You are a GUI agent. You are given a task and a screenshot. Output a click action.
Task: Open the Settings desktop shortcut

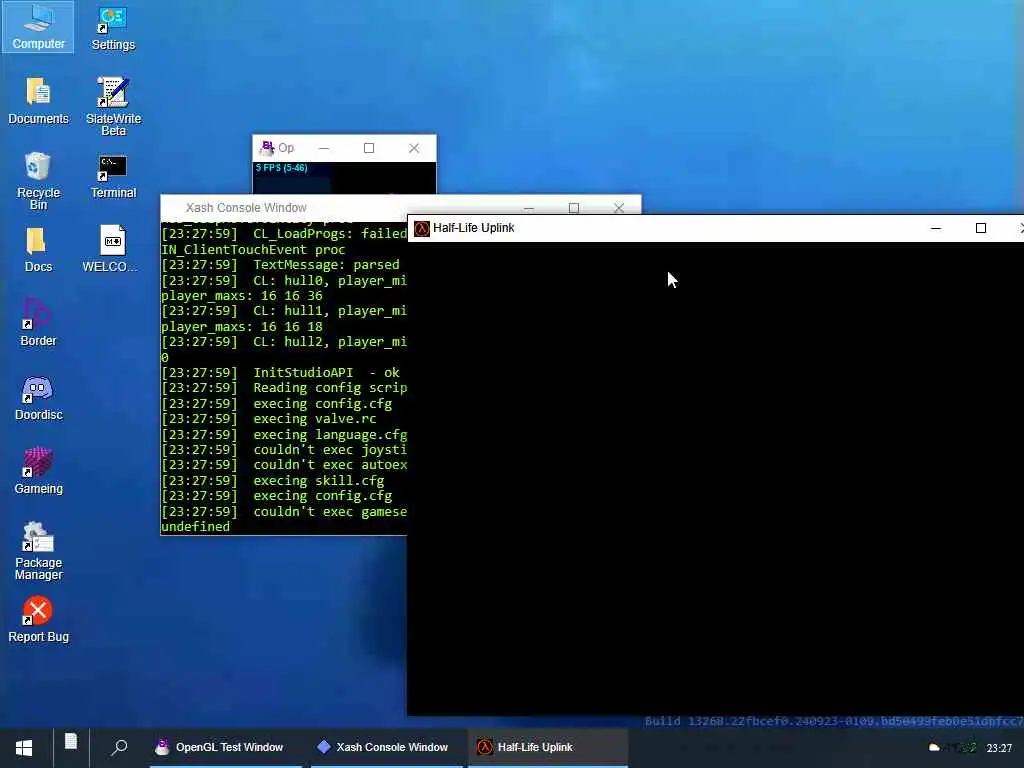(113, 28)
